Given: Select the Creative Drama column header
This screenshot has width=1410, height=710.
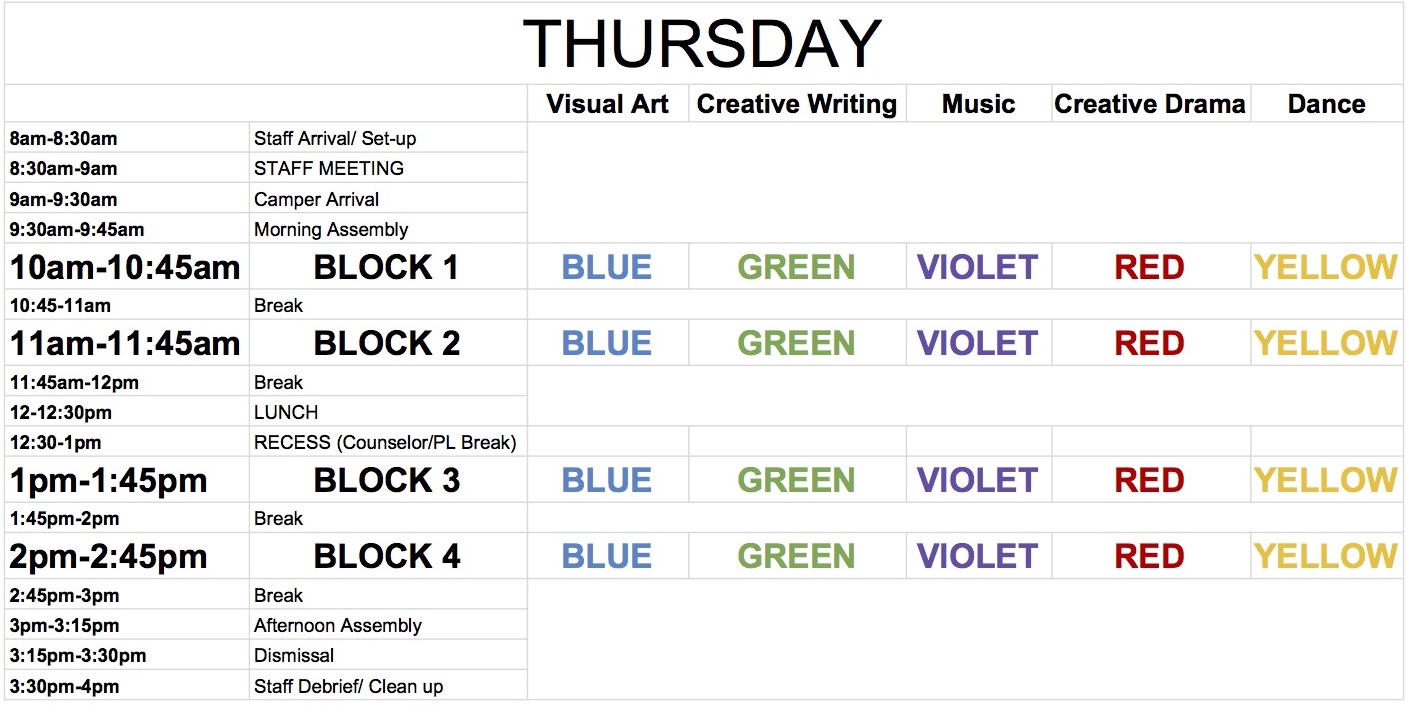Looking at the screenshot, I should (x=1150, y=104).
